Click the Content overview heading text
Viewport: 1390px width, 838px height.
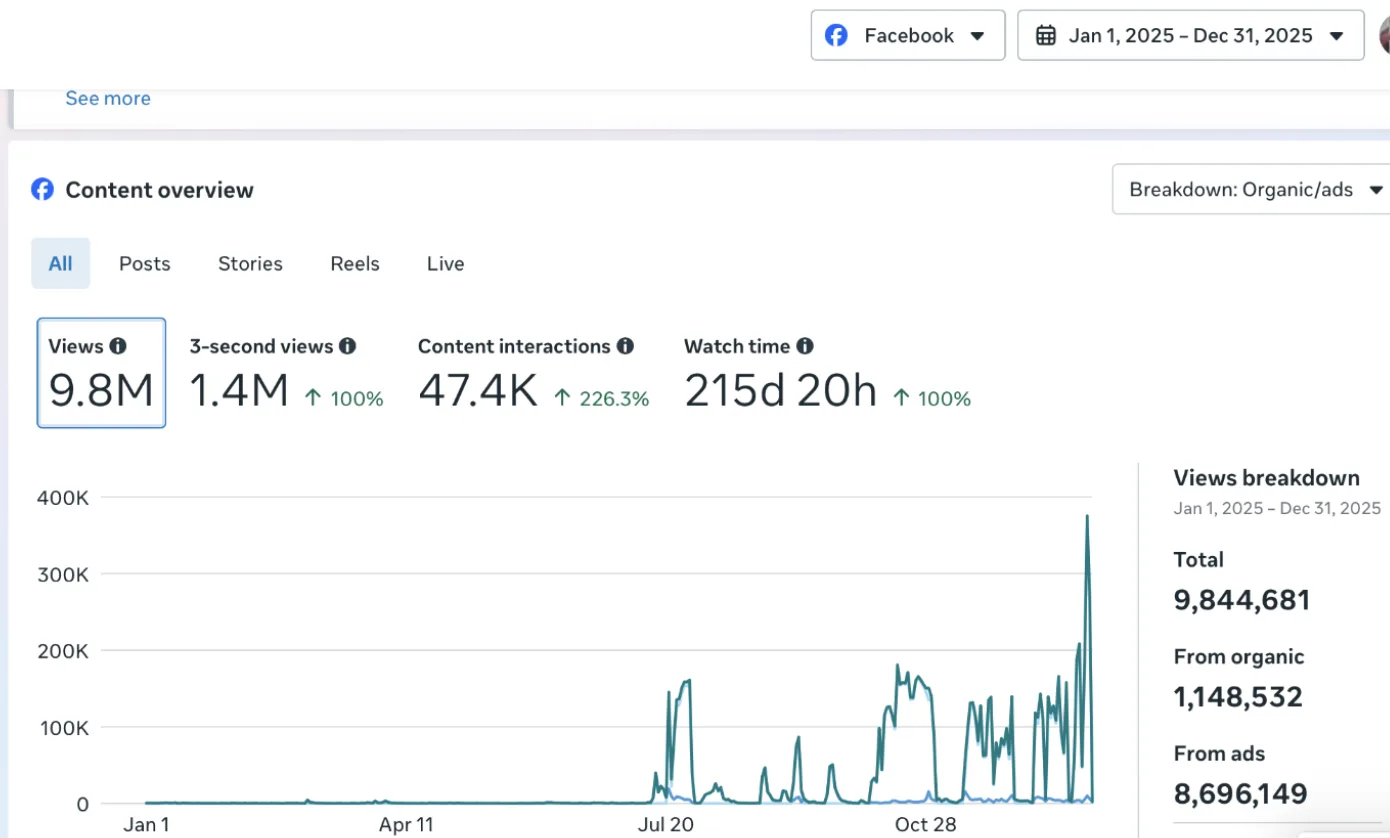point(160,190)
